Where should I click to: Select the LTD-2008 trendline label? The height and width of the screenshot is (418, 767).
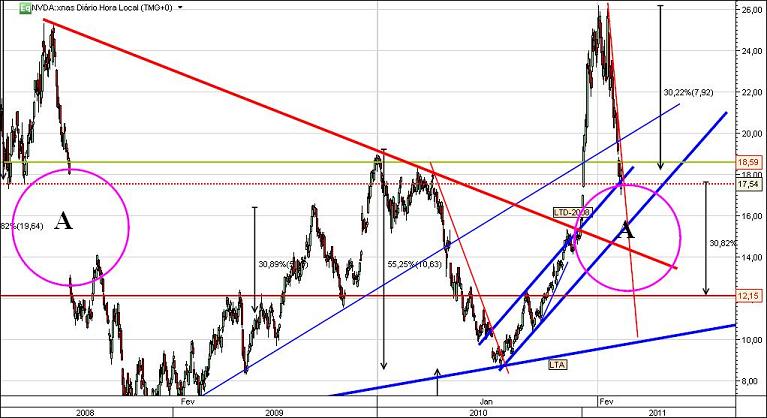(x=573, y=212)
